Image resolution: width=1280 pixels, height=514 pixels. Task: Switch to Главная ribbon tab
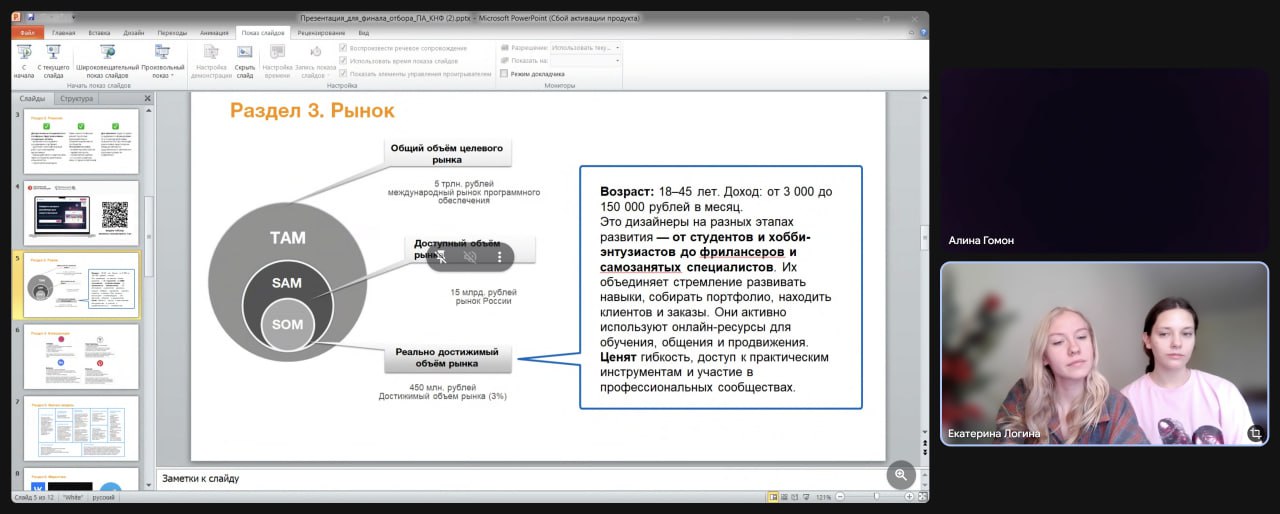point(64,33)
